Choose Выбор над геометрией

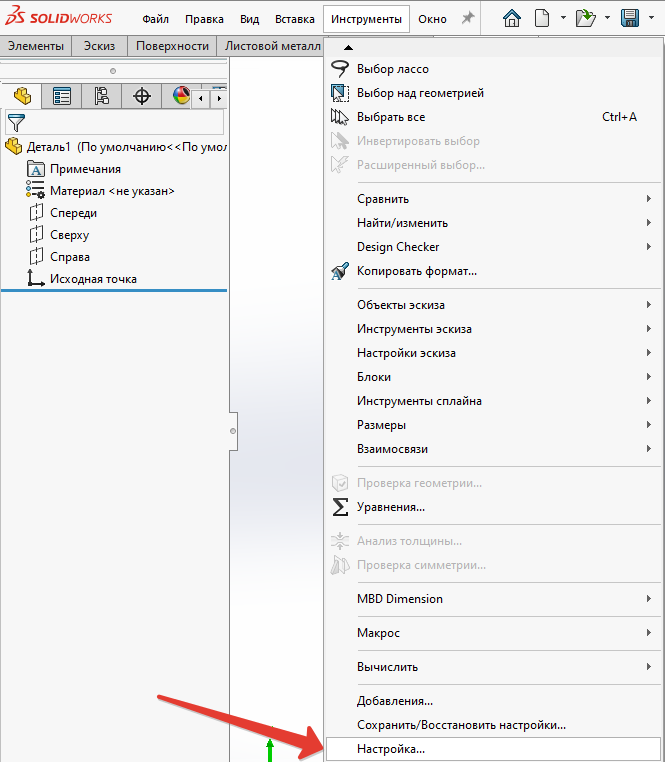point(493,93)
